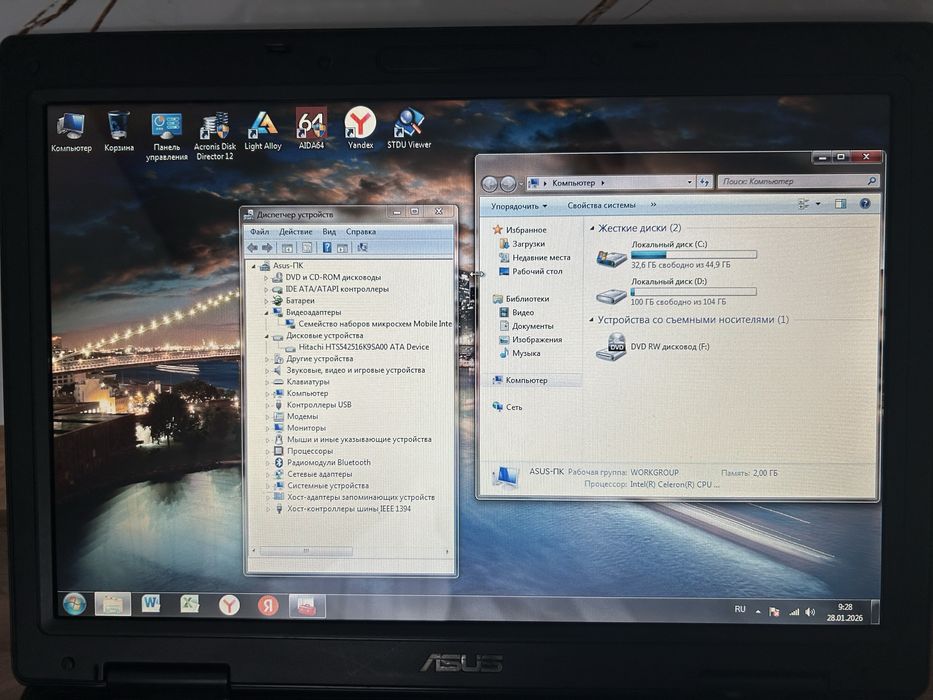
Task: Collapse the Дисковые устройства node
Action: pos(266,336)
